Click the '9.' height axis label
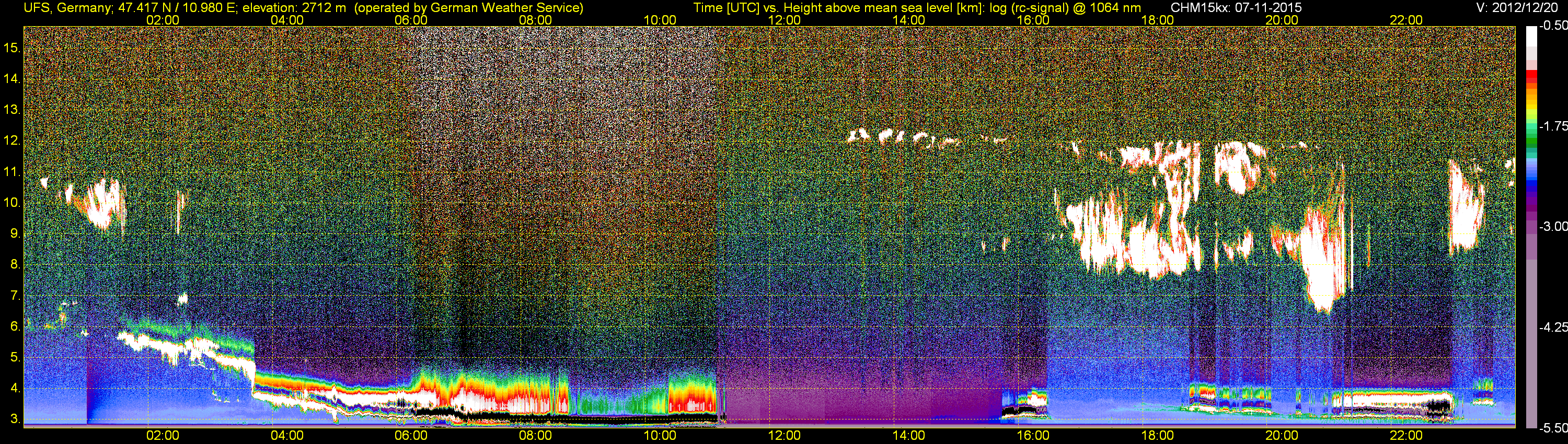 [16, 233]
